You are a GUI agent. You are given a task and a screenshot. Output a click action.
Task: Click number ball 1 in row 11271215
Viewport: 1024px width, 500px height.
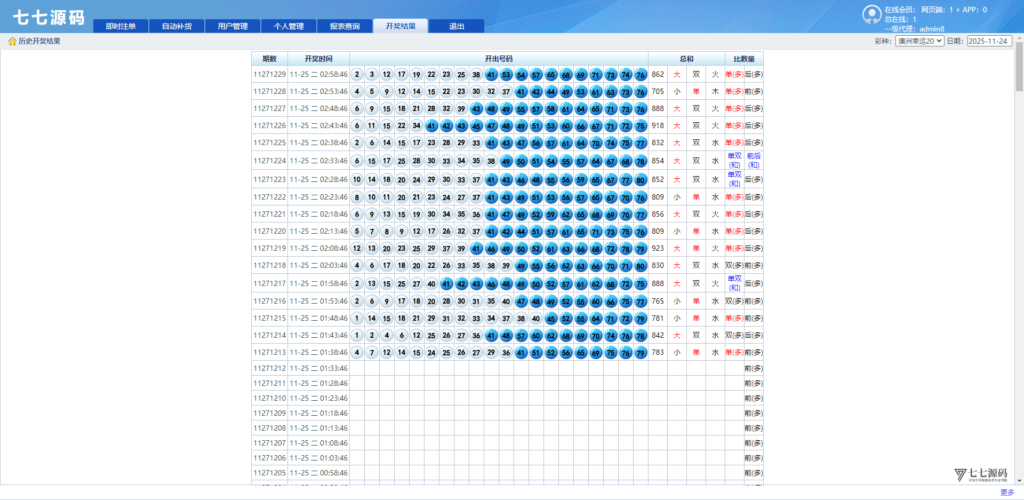(357, 318)
